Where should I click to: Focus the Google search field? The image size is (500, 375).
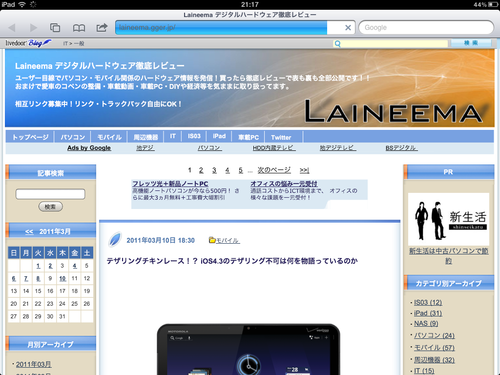[426, 28]
